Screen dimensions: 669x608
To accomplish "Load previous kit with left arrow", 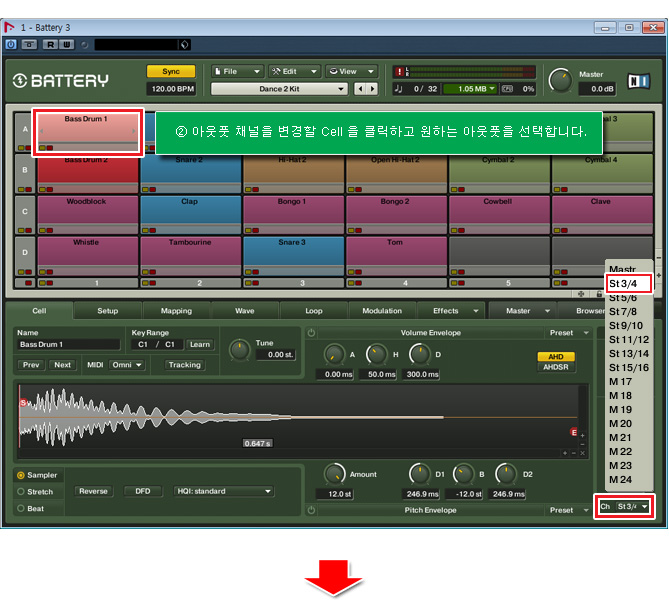I will point(361,89).
